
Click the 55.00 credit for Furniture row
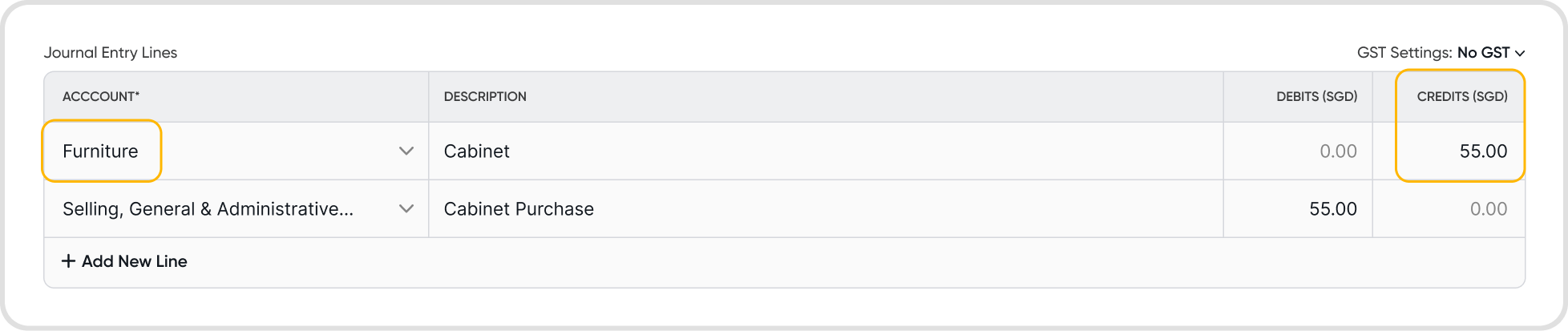pos(1482,151)
